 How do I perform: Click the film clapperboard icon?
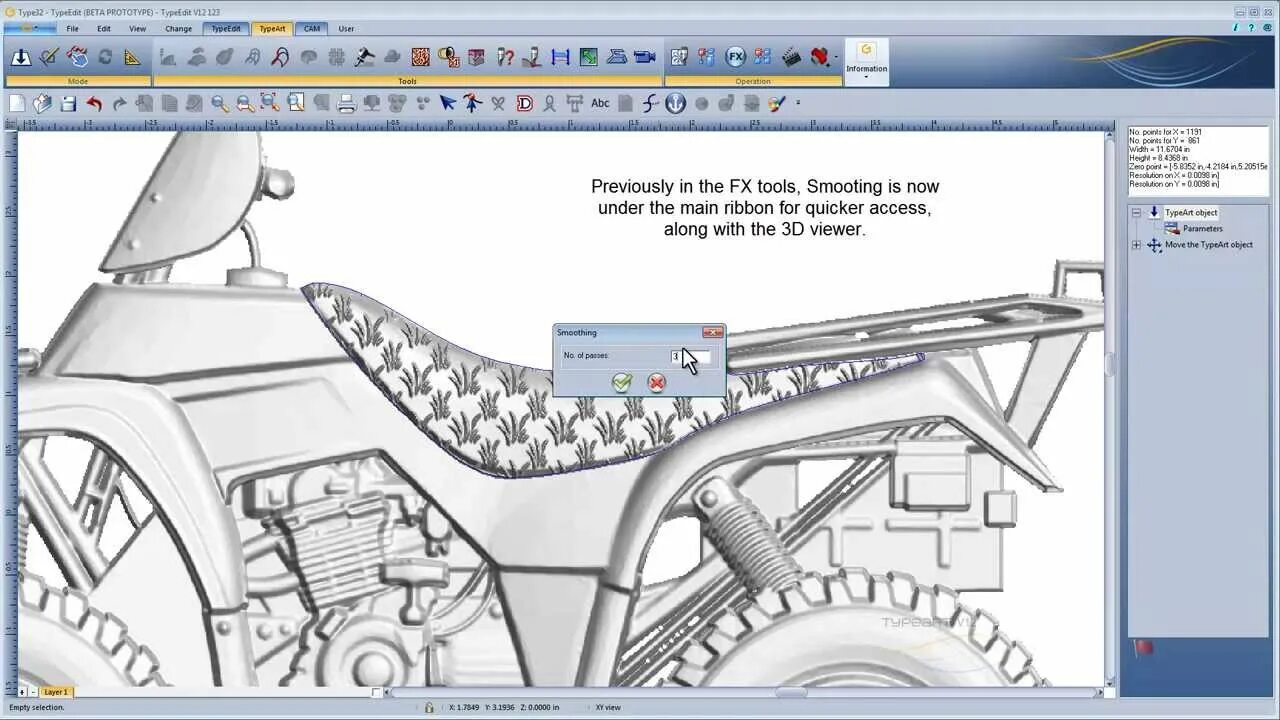(x=791, y=57)
